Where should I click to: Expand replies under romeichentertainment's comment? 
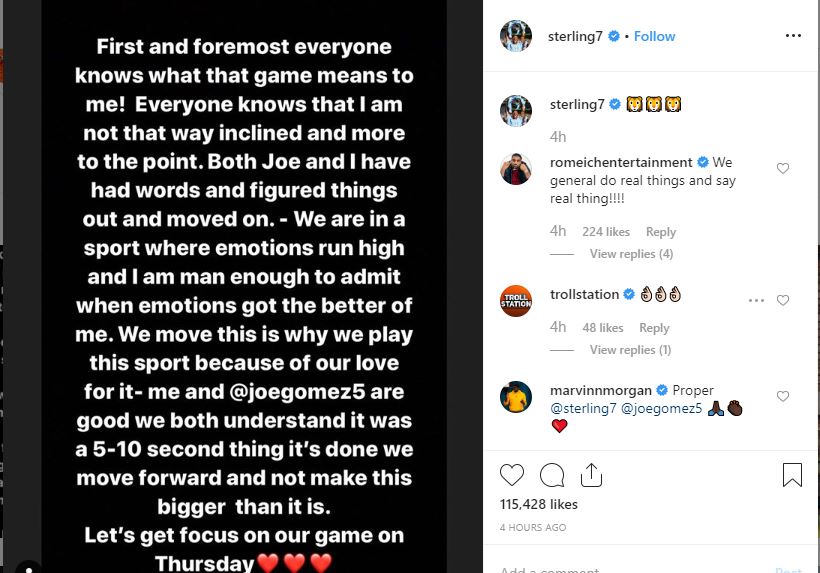coord(631,254)
